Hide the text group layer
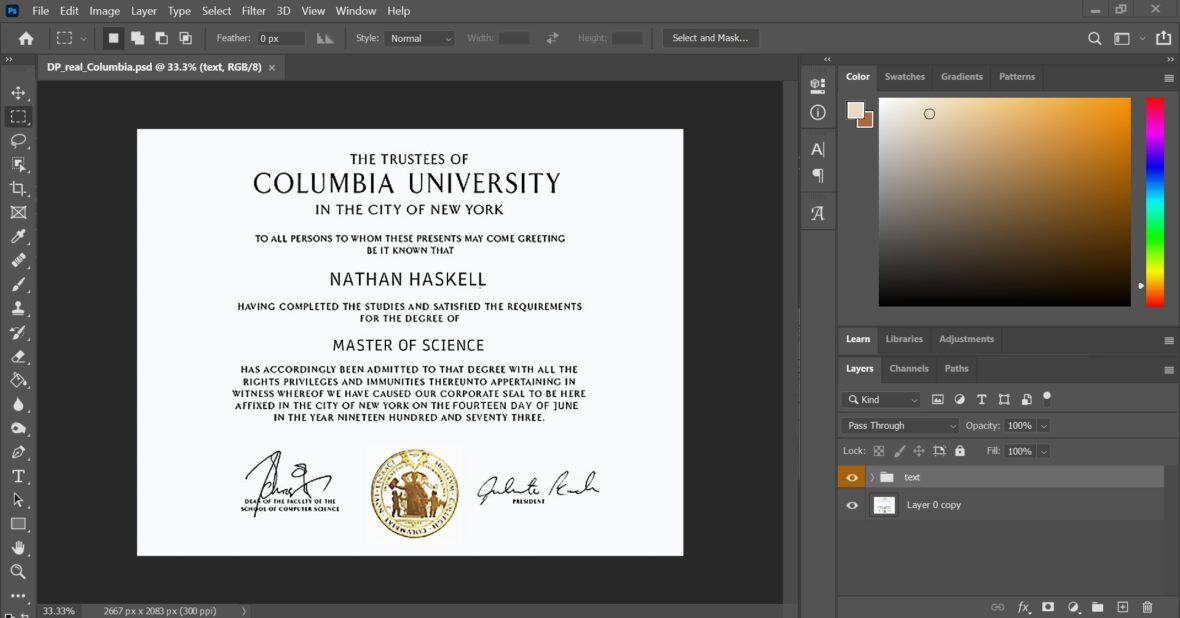The height and width of the screenshot is (618, 1180). (x=852, y=477)
